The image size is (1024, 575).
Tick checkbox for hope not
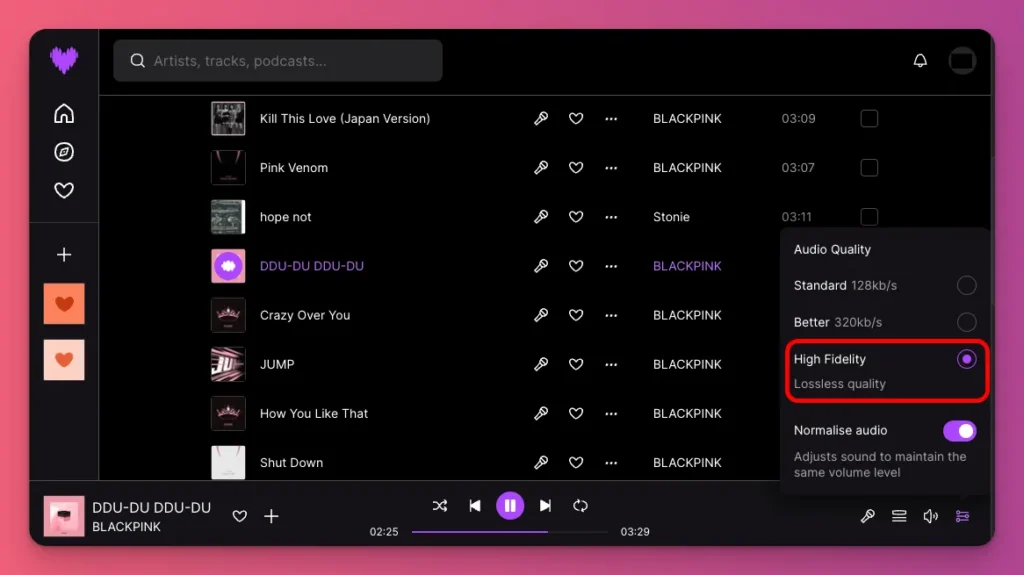point(869,216)
